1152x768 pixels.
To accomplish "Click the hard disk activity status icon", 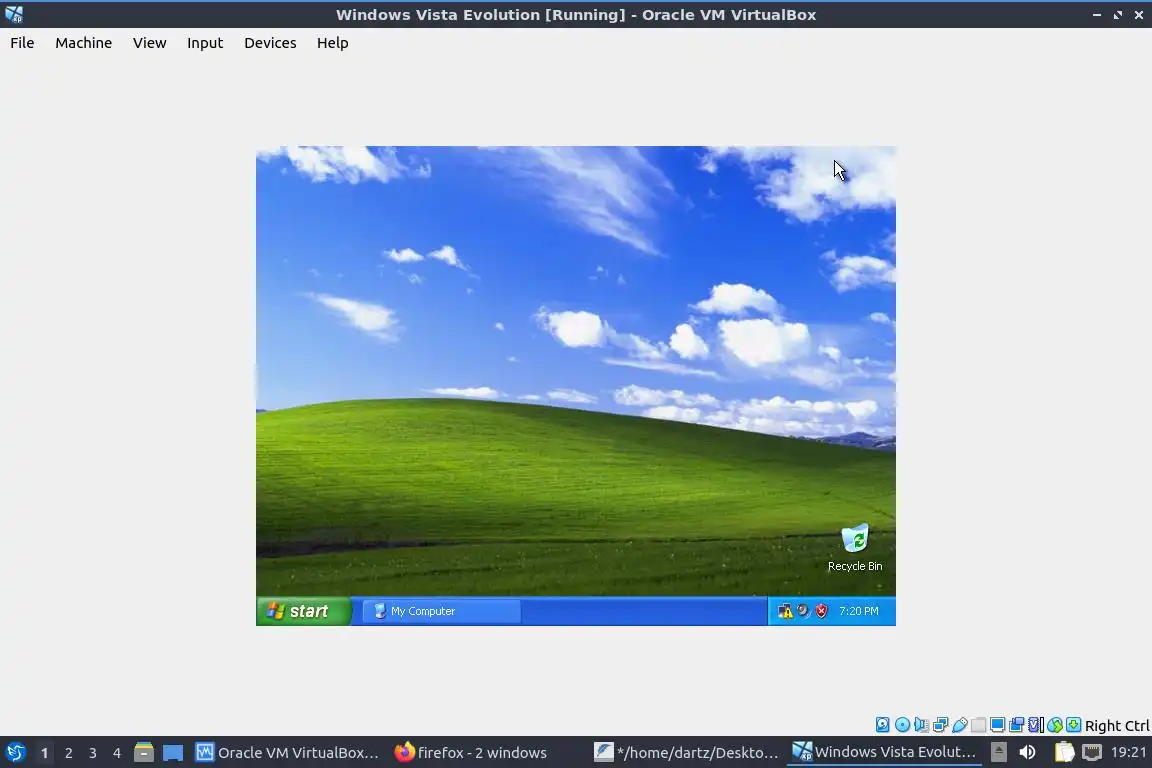I will [882, 725].
